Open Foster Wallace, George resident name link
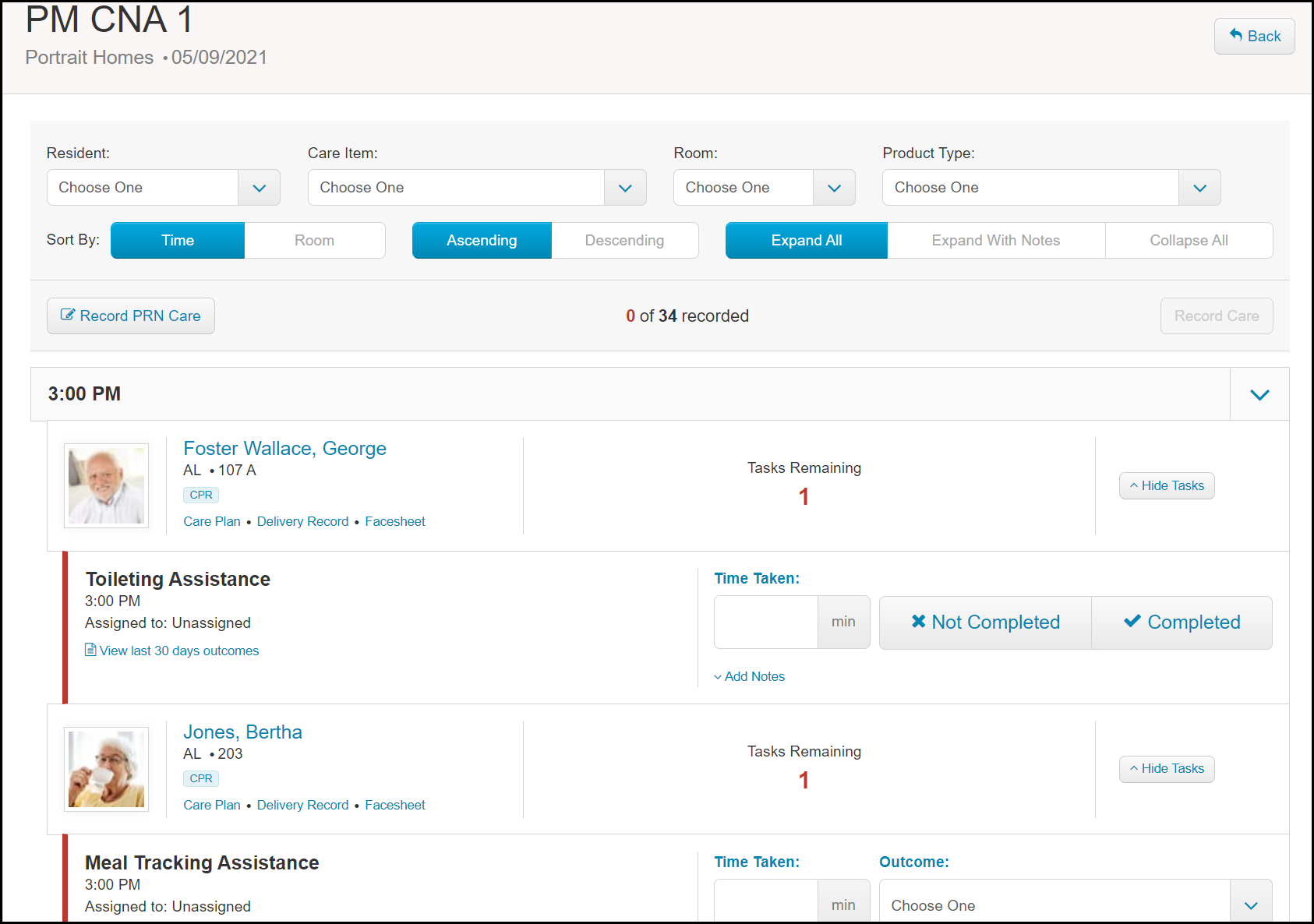Viewport: 1314px width, 924px height. click(284, 448)
